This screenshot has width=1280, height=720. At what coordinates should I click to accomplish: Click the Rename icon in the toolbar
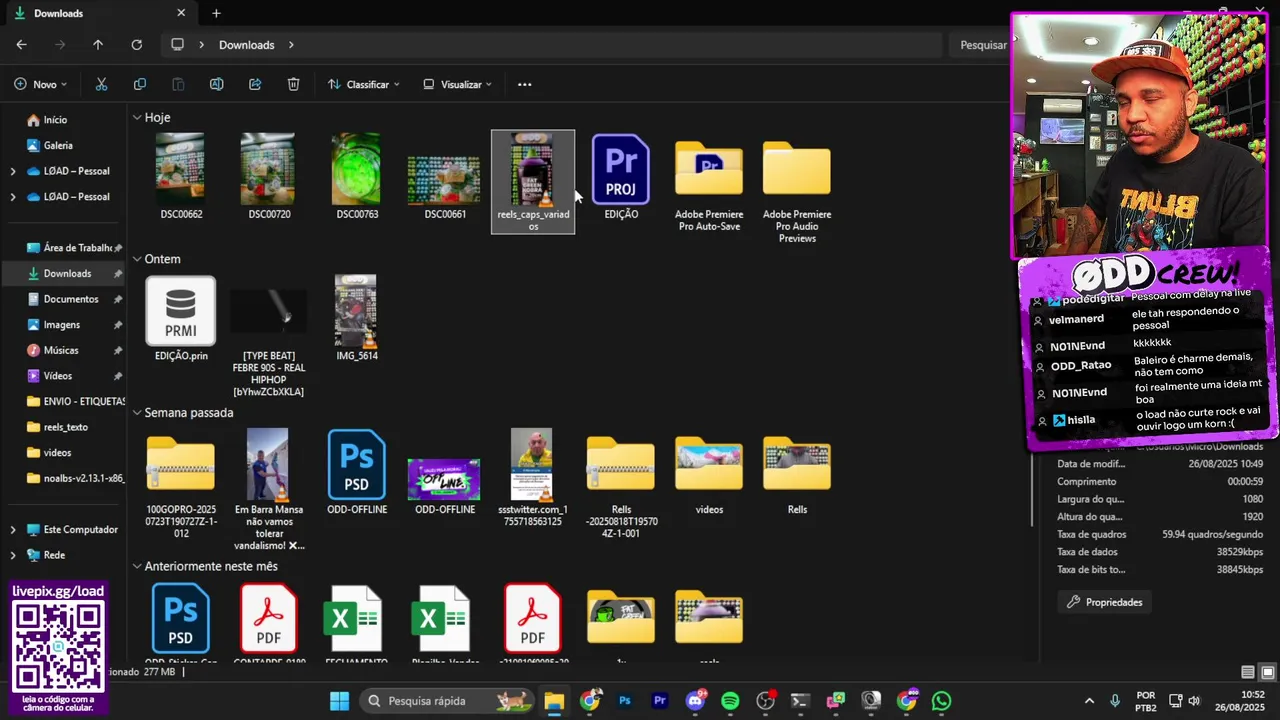(x=216, y=84)
